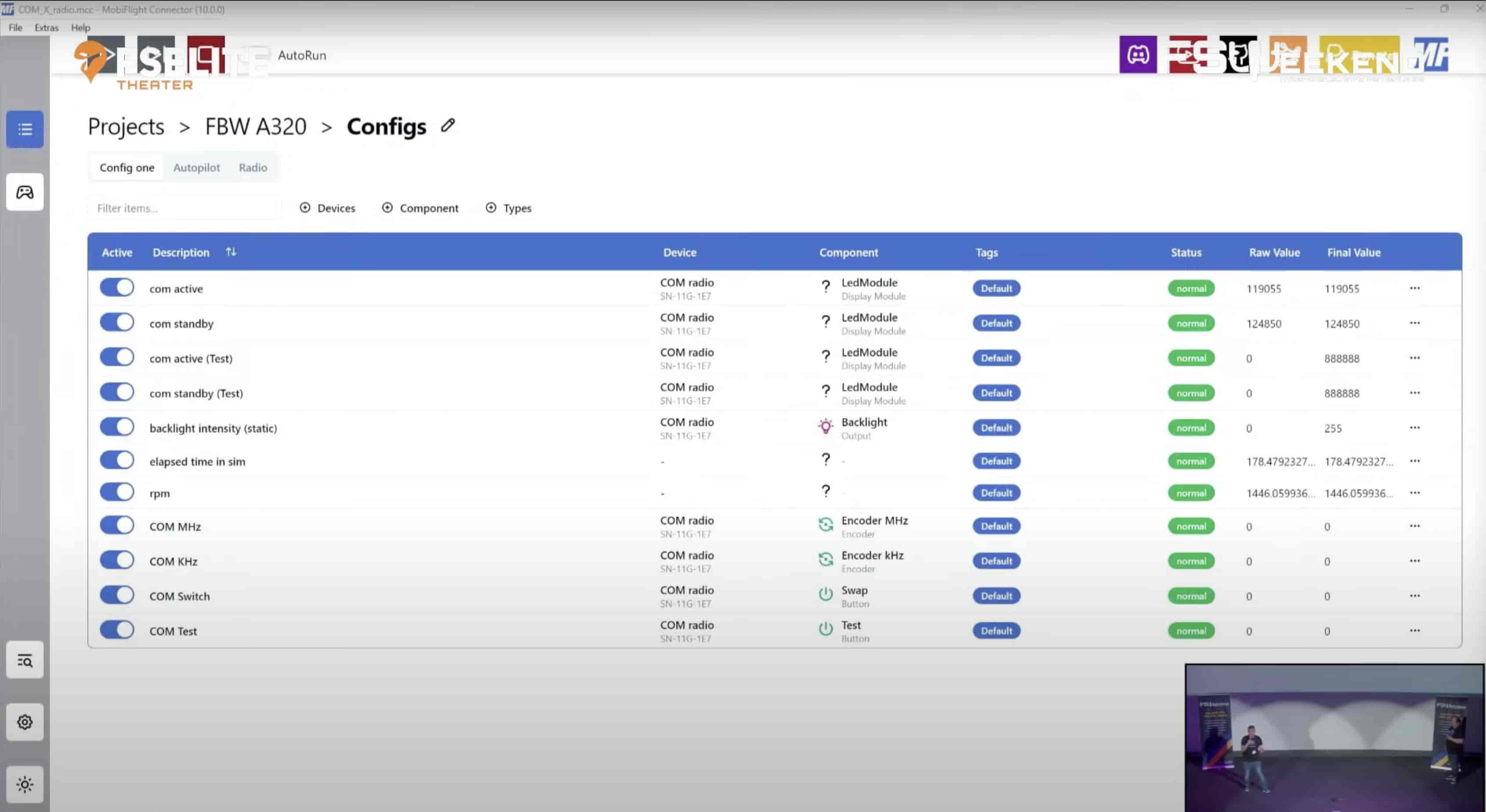The image size is (1486, 812).
Task: Toggle the COM Switch row off
Action: tap(117, 595)
